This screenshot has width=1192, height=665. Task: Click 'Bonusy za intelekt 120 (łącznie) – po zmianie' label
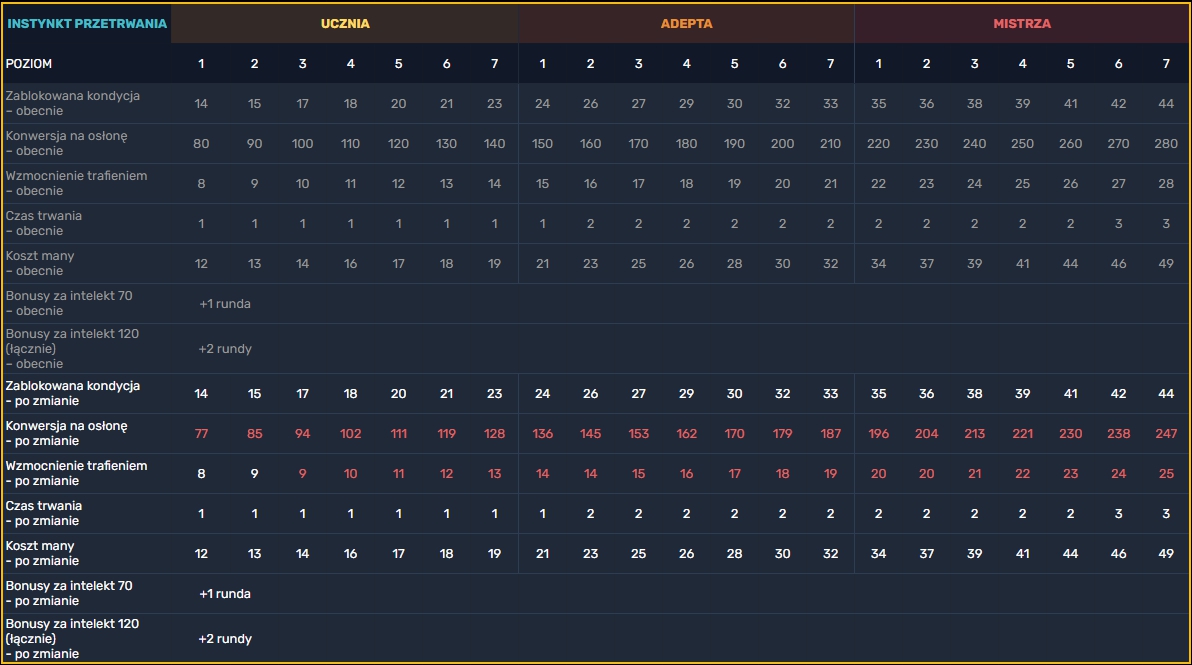pos(72,638)
